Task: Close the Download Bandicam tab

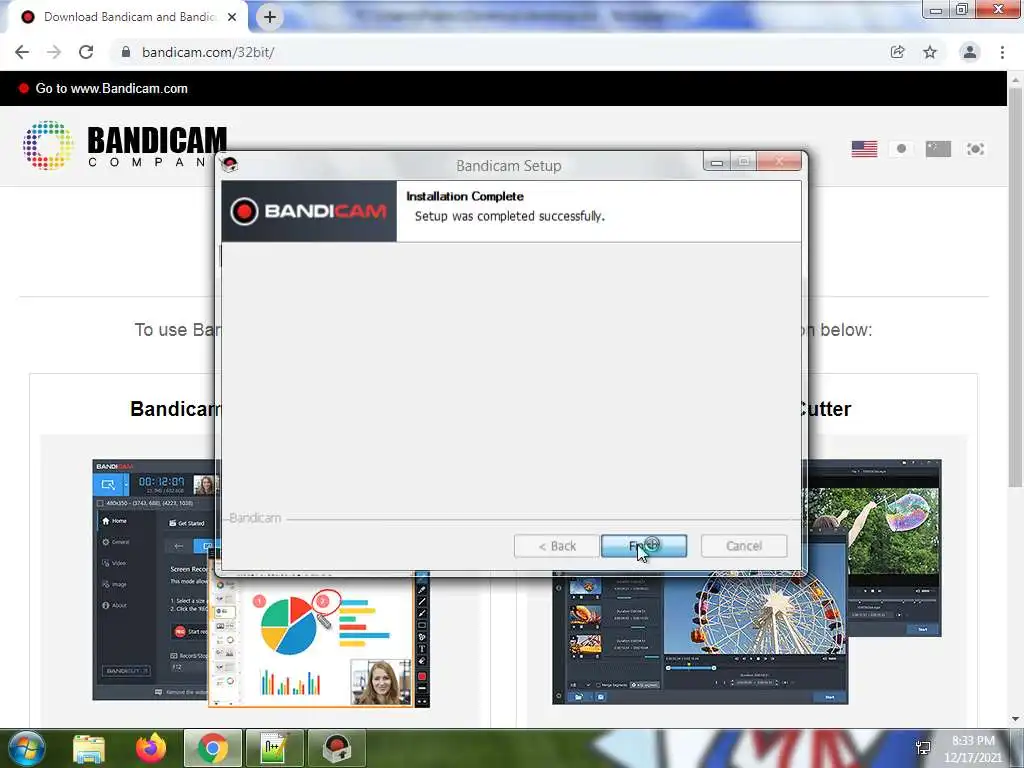Action: pos(232,17)
